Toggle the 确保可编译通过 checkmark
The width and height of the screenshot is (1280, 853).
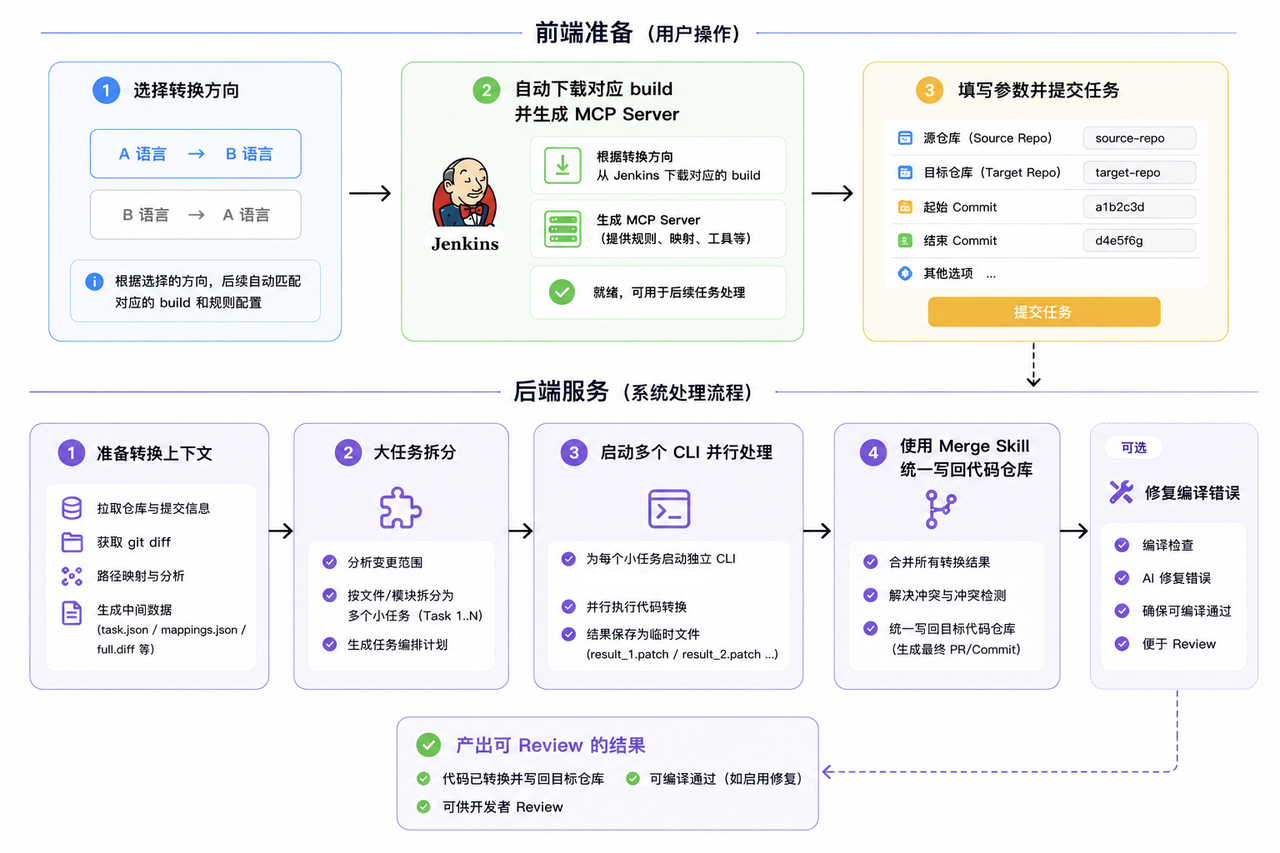point(1122,611)
